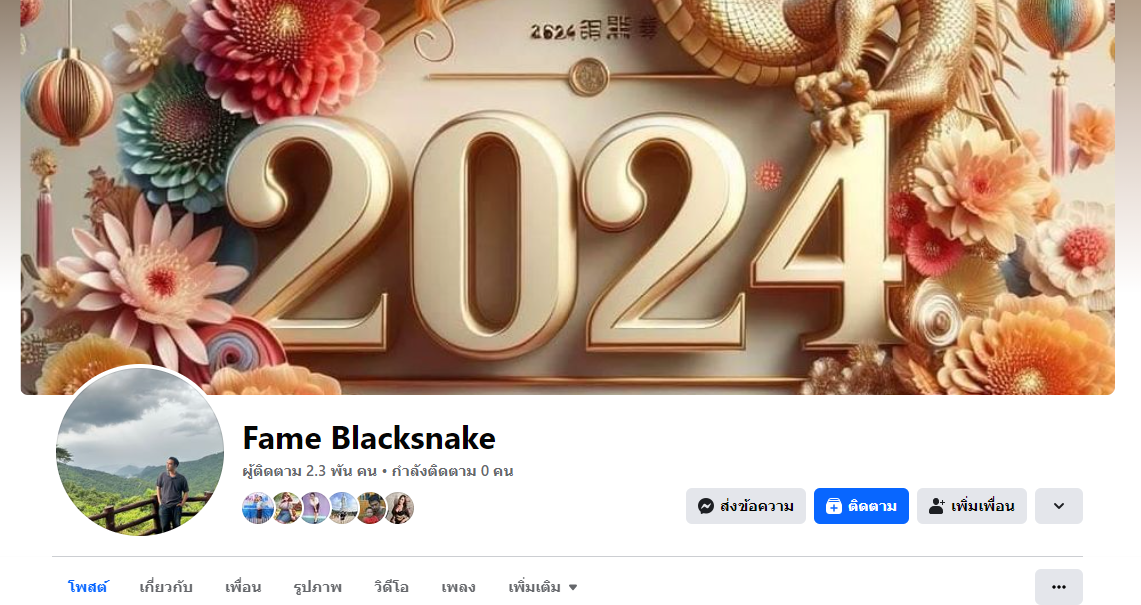Viewport: 1141px width, 605px height.
Task: Switch to the เกี่ยวกับ tab
Action: 166,587
